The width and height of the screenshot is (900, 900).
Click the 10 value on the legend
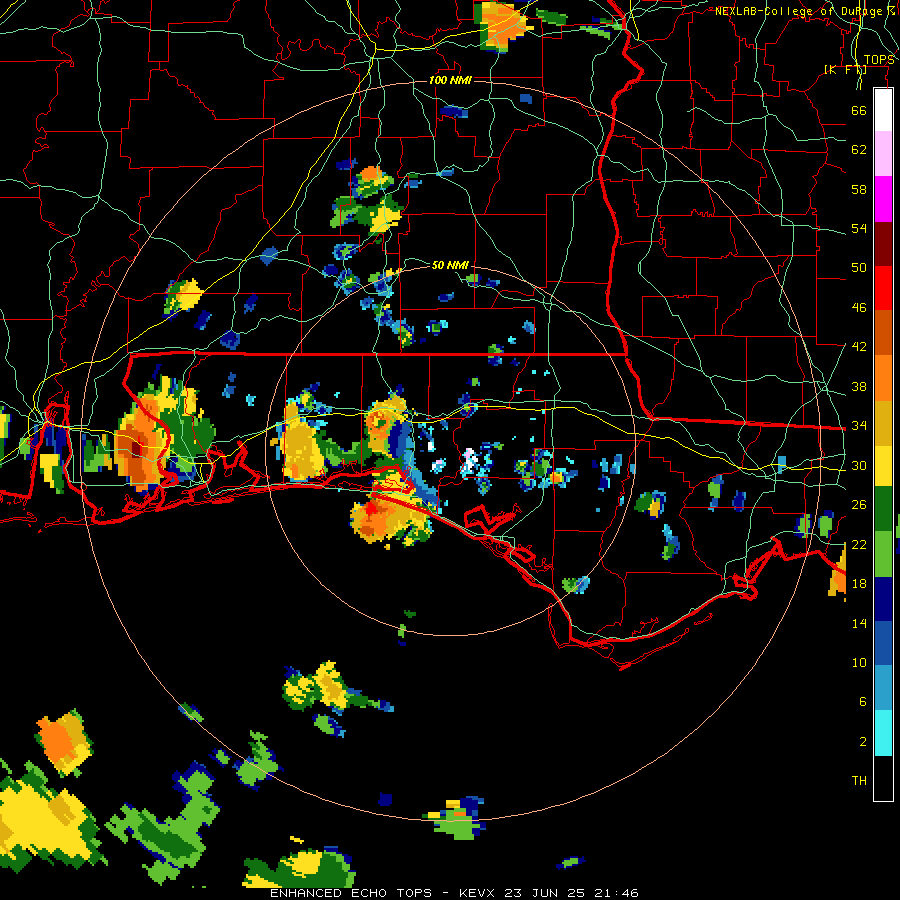pos(859,662)
